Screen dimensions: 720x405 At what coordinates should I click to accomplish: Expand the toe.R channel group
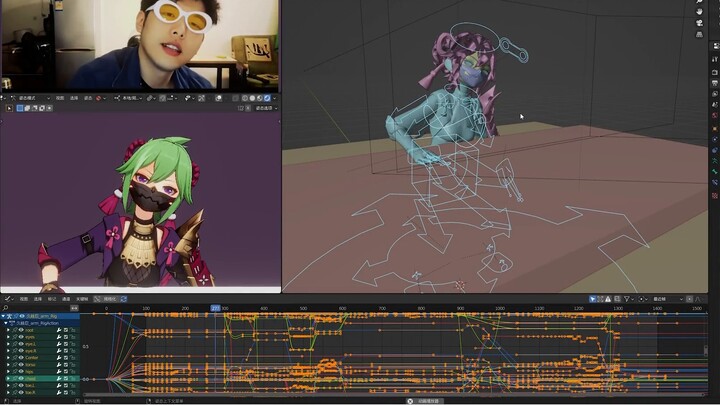(8, 392)
